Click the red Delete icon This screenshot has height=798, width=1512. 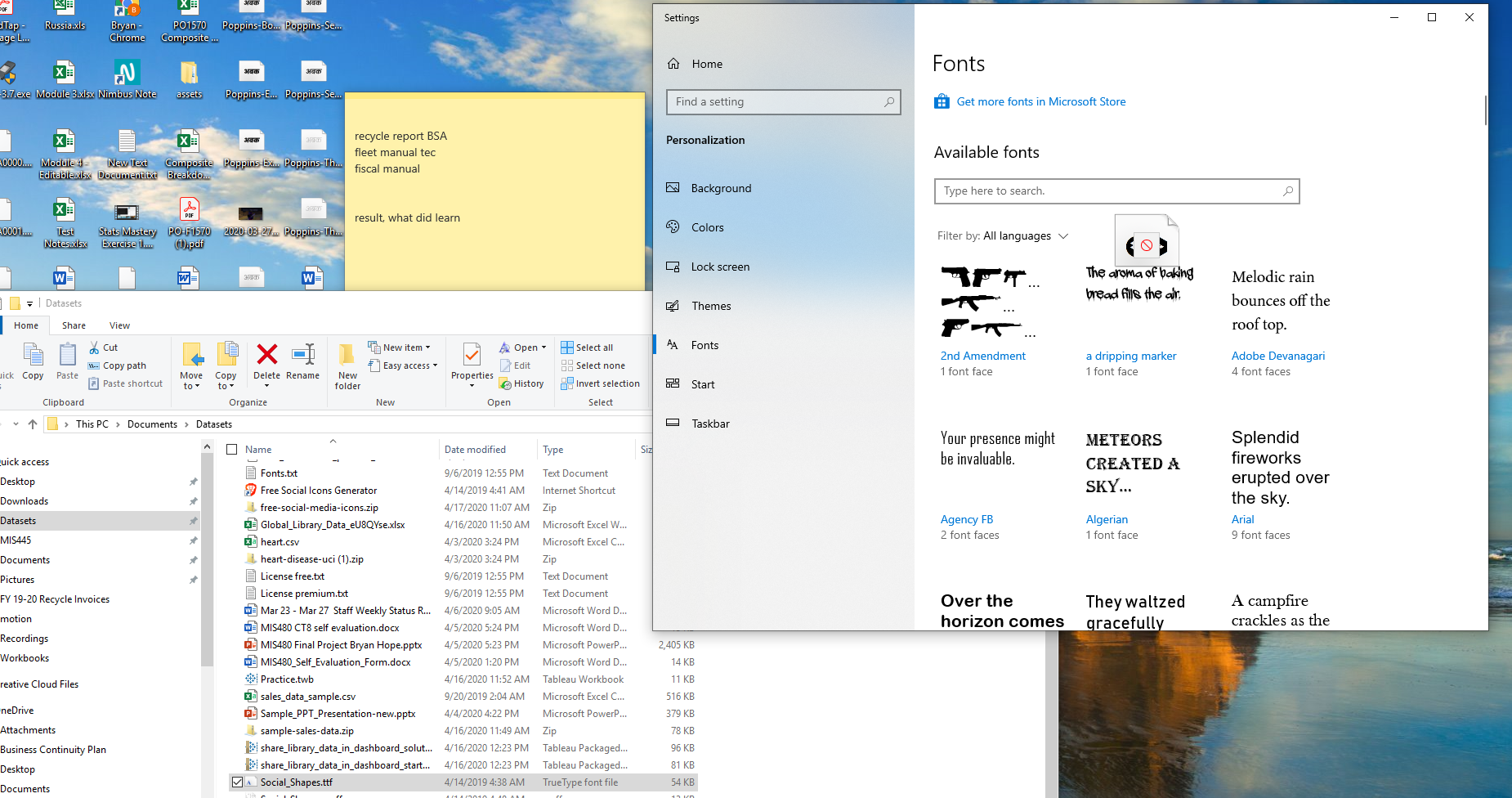click(x=266, y=355)
